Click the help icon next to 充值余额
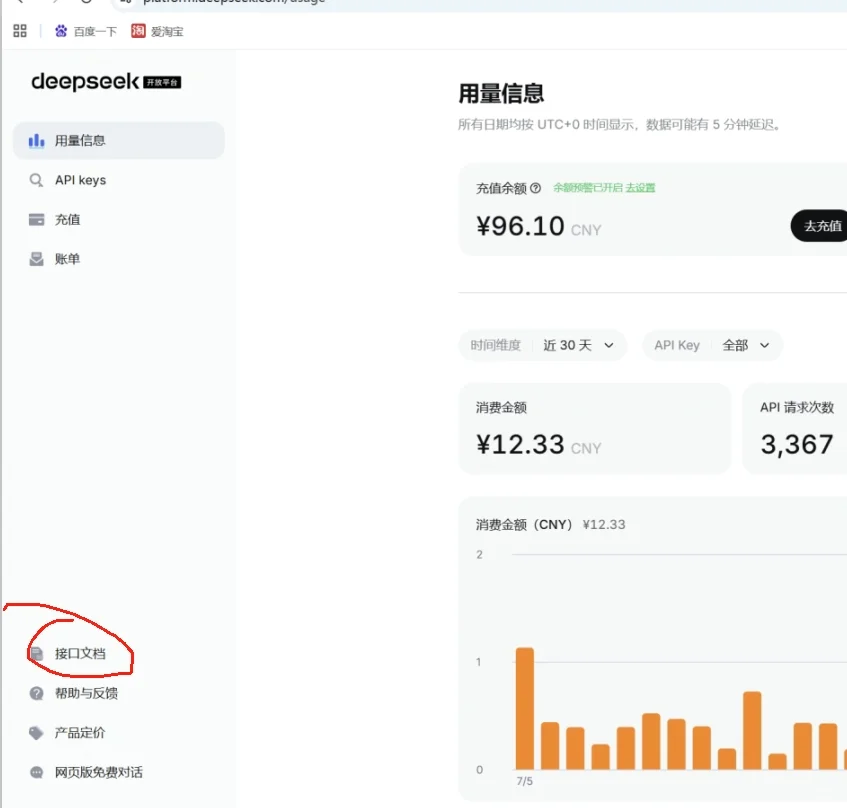 click(535, 188)
